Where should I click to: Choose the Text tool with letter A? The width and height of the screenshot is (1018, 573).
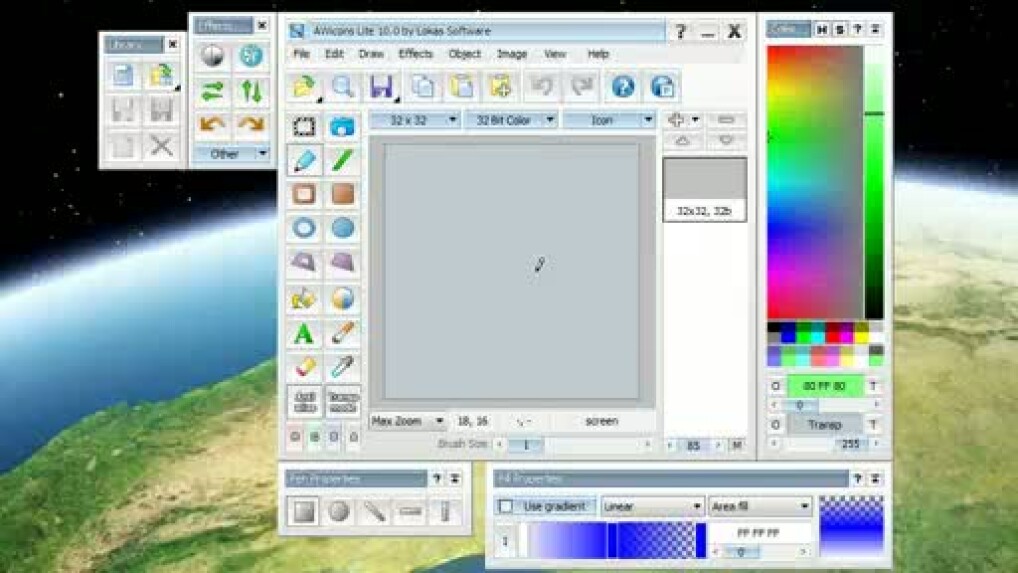pyautogui.click(x=305, y=334)
